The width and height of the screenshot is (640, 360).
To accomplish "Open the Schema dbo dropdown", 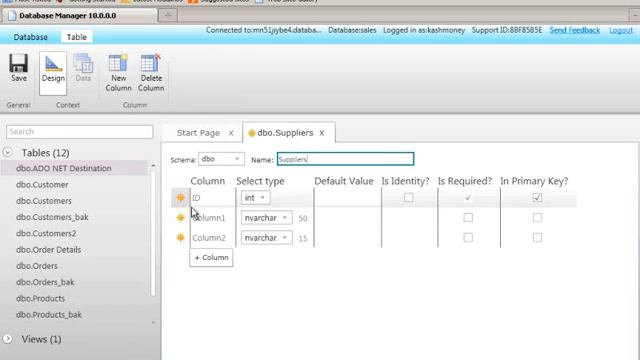I will pos(221,159).
